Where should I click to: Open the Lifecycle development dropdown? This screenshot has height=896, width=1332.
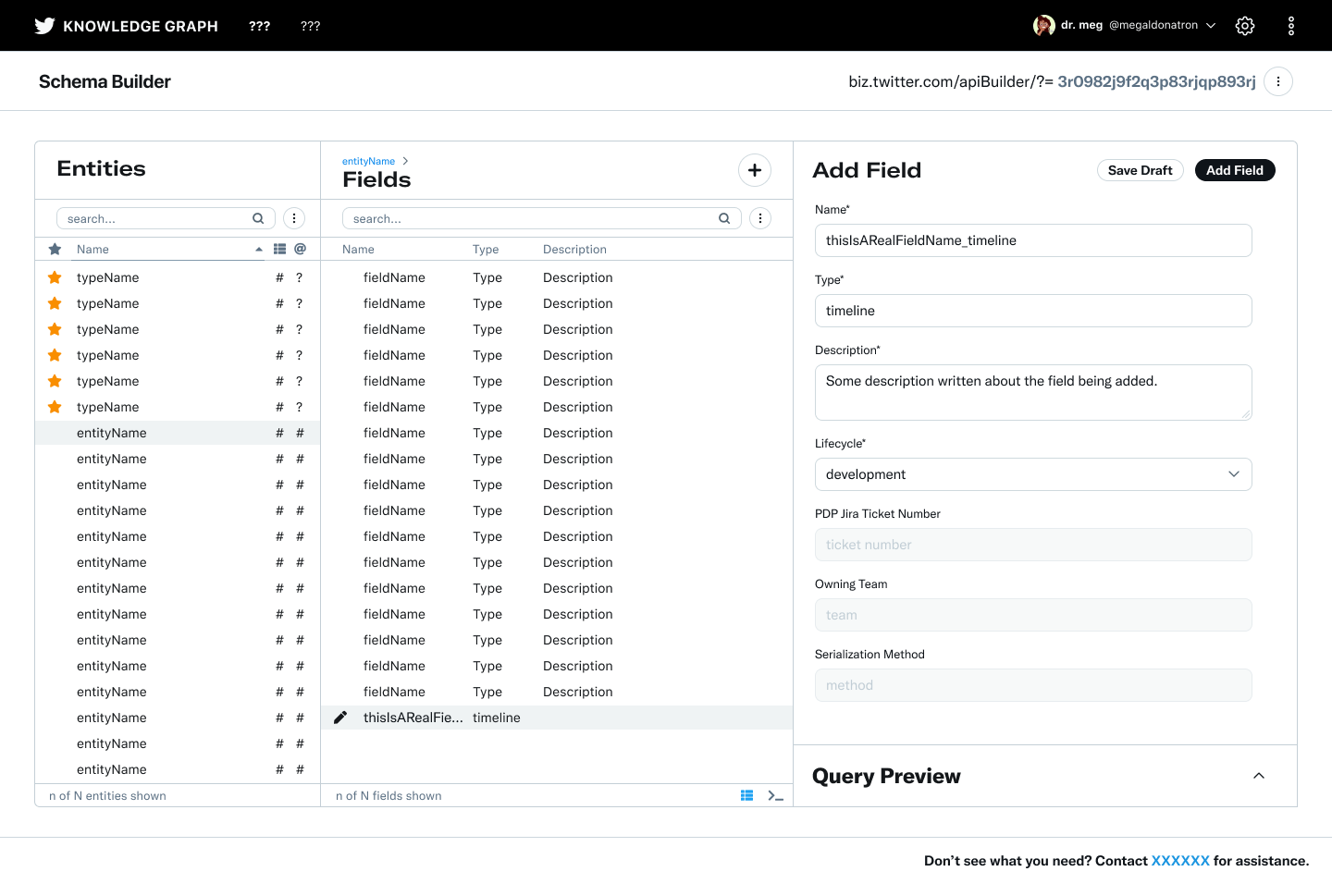pyautogui.click(x=1032, y=474)
